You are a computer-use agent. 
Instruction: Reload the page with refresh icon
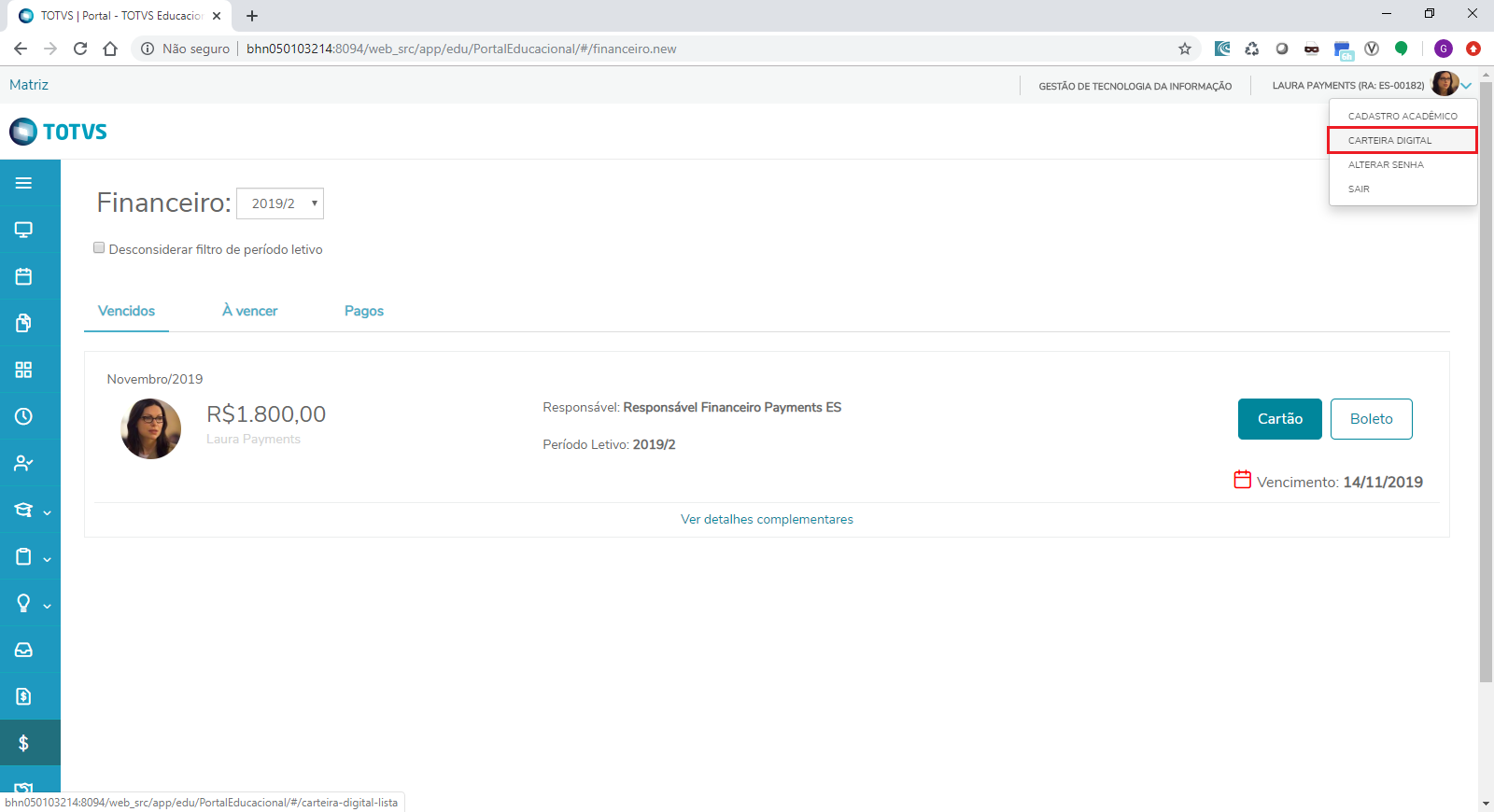point(80,49)
